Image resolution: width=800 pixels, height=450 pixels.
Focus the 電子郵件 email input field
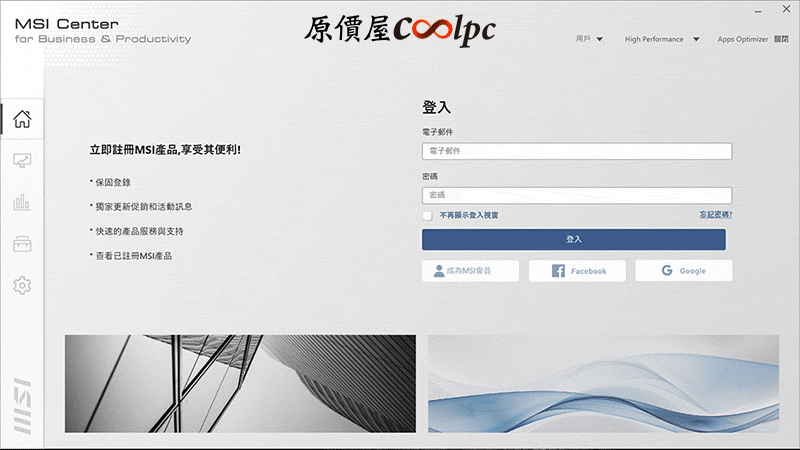point(577,151)
